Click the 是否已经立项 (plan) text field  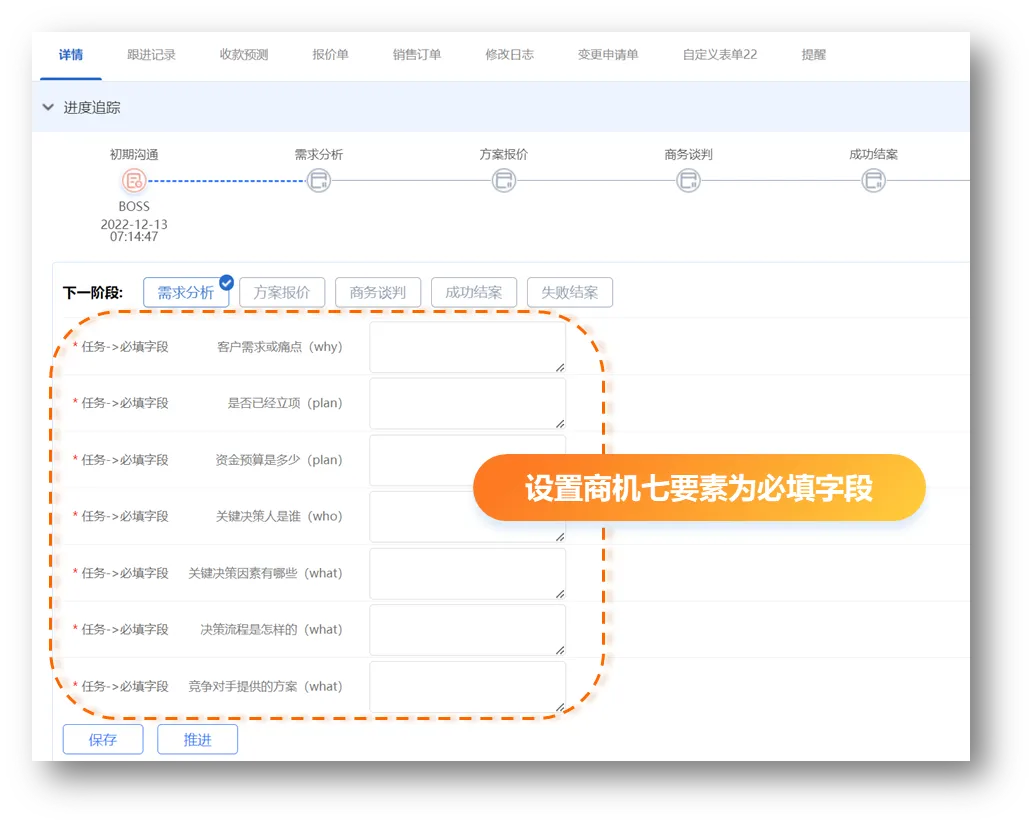467,403
